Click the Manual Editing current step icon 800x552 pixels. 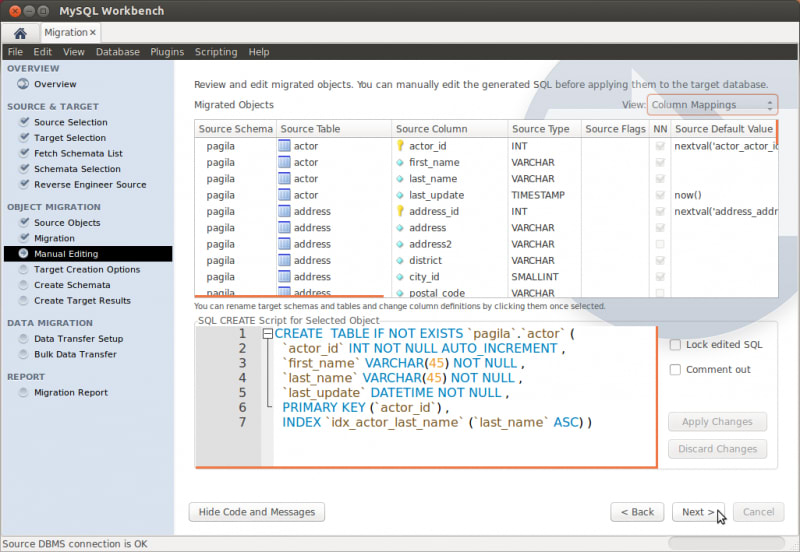23,253
